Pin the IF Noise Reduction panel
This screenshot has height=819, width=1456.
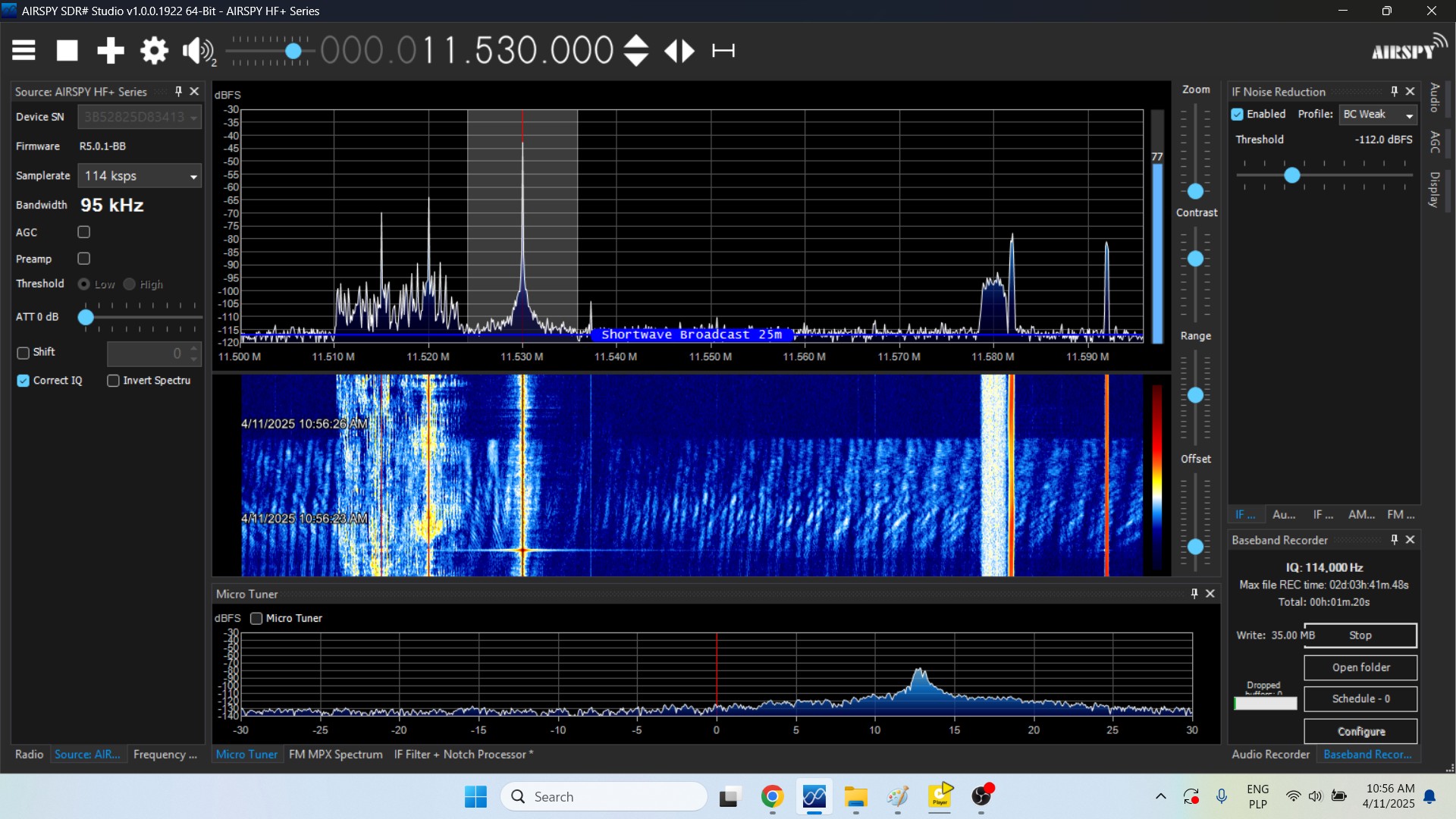coord(1394,91)
